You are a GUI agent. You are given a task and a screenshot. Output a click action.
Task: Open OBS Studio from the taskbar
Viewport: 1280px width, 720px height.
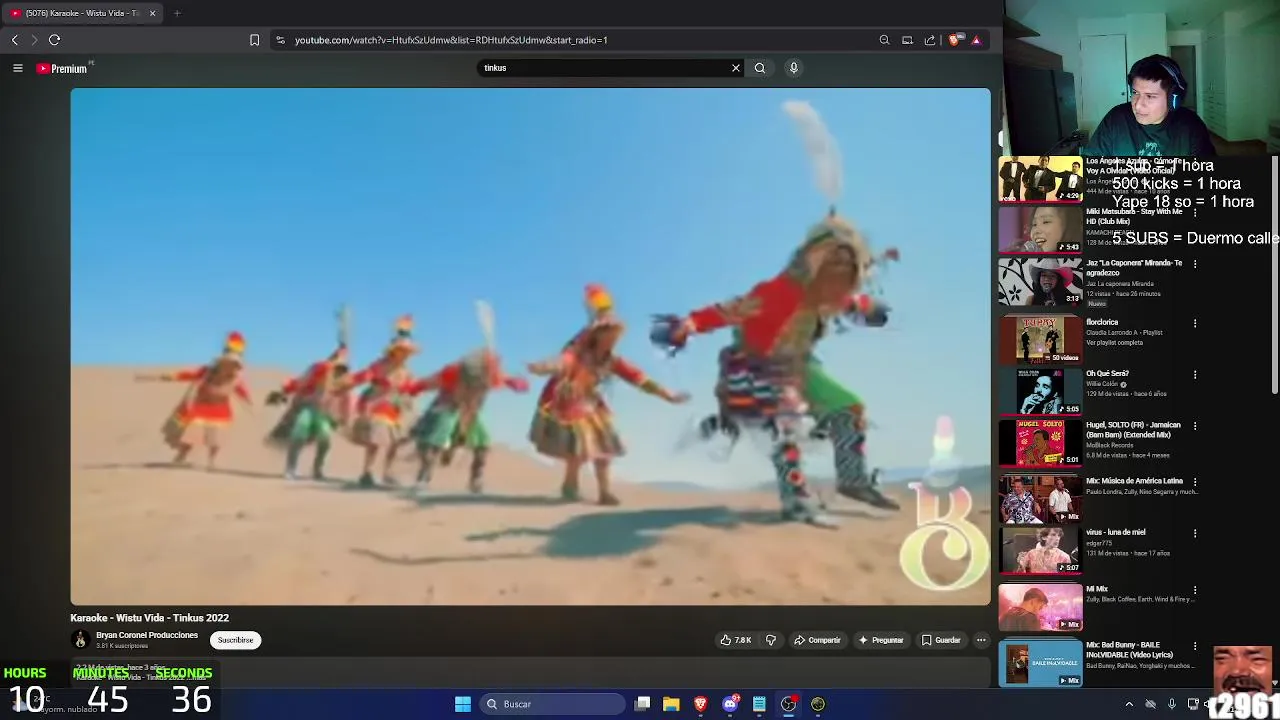coord(789,704)
